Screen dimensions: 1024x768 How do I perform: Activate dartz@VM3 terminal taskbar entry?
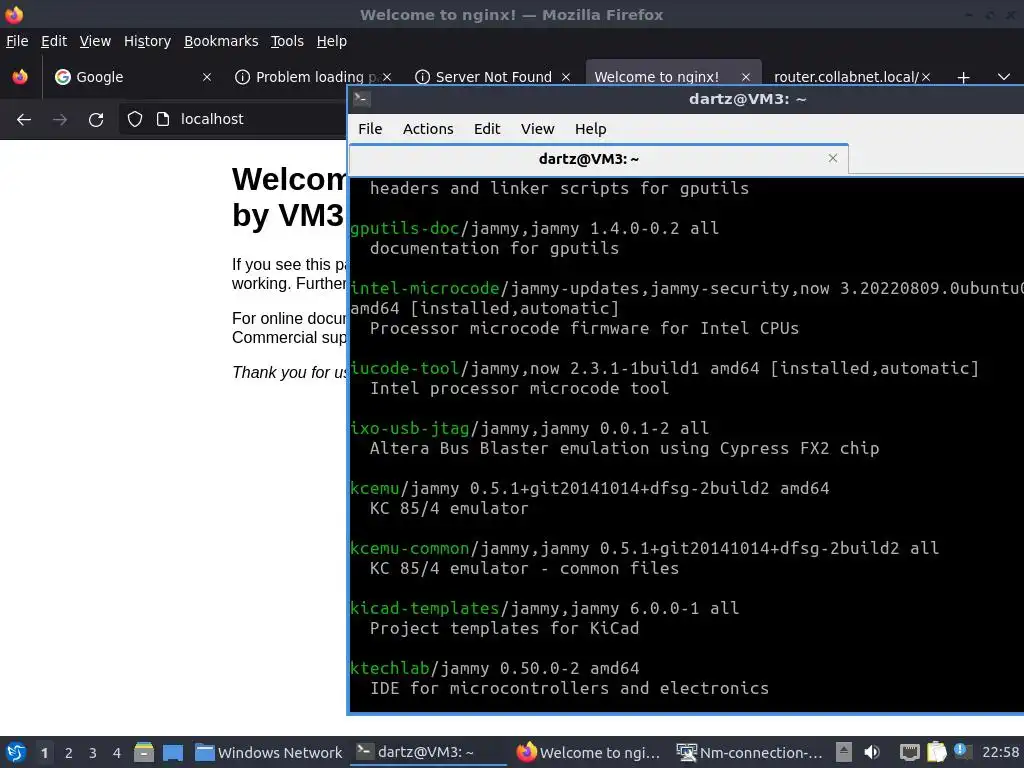[428, 752]
